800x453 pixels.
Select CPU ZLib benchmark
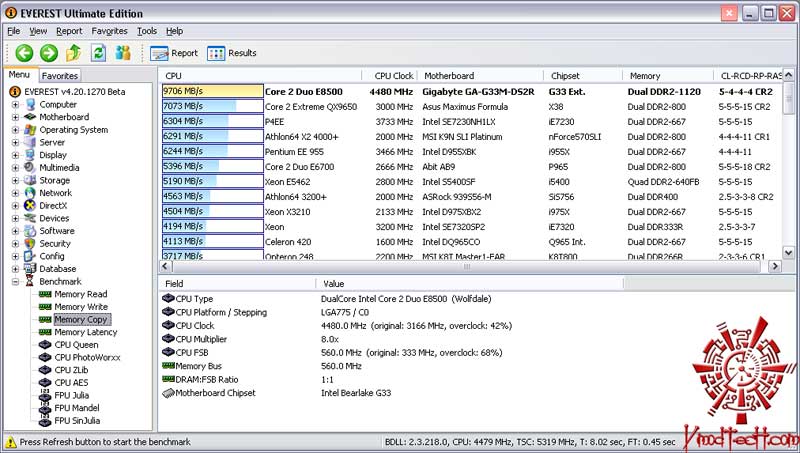pos(71,370)
